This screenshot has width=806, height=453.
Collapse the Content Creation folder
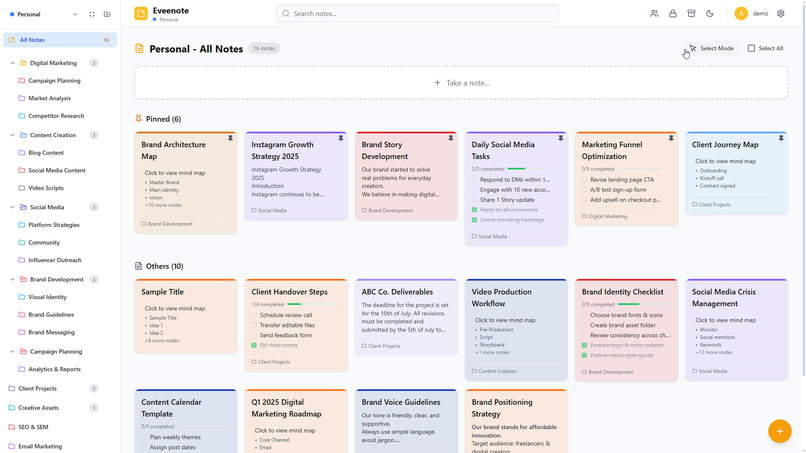pos(12,135)
